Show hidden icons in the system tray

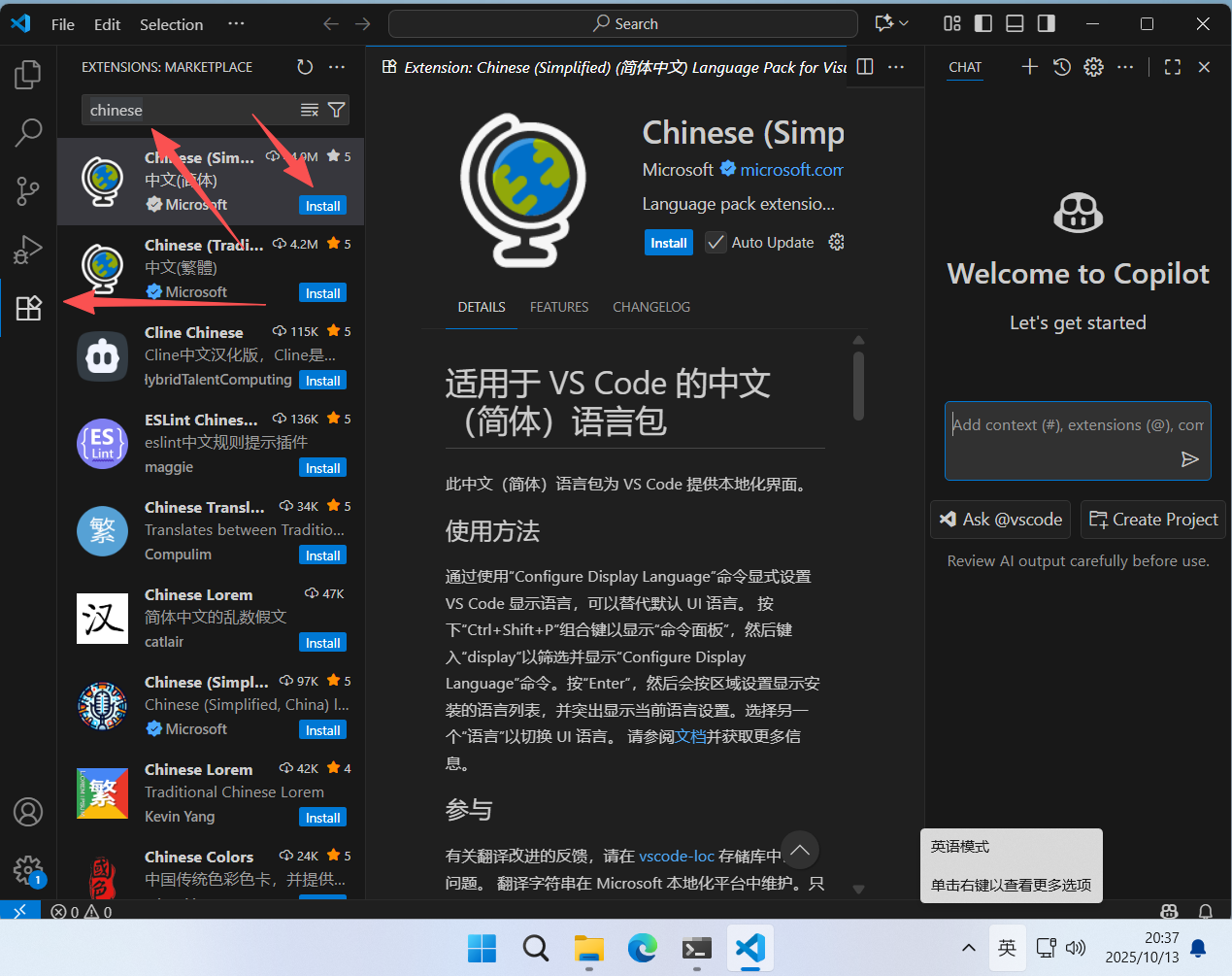[x=968, y=948]
